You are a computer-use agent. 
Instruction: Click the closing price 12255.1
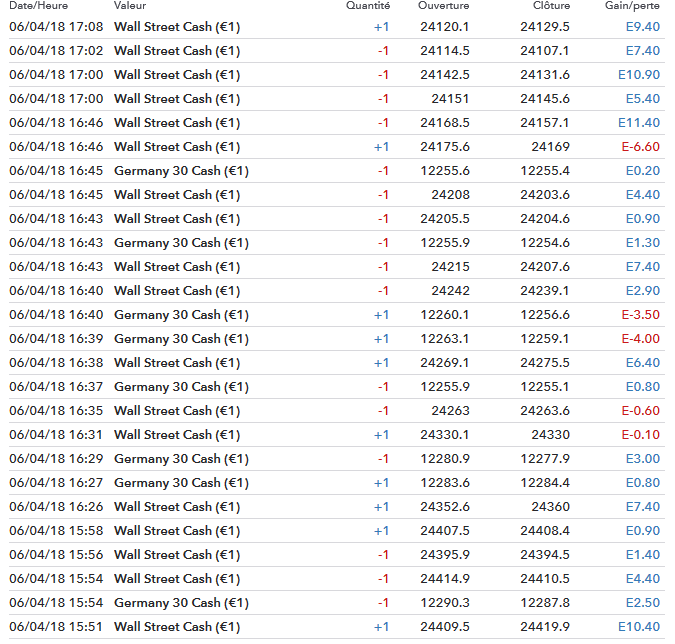click(545, 387)
